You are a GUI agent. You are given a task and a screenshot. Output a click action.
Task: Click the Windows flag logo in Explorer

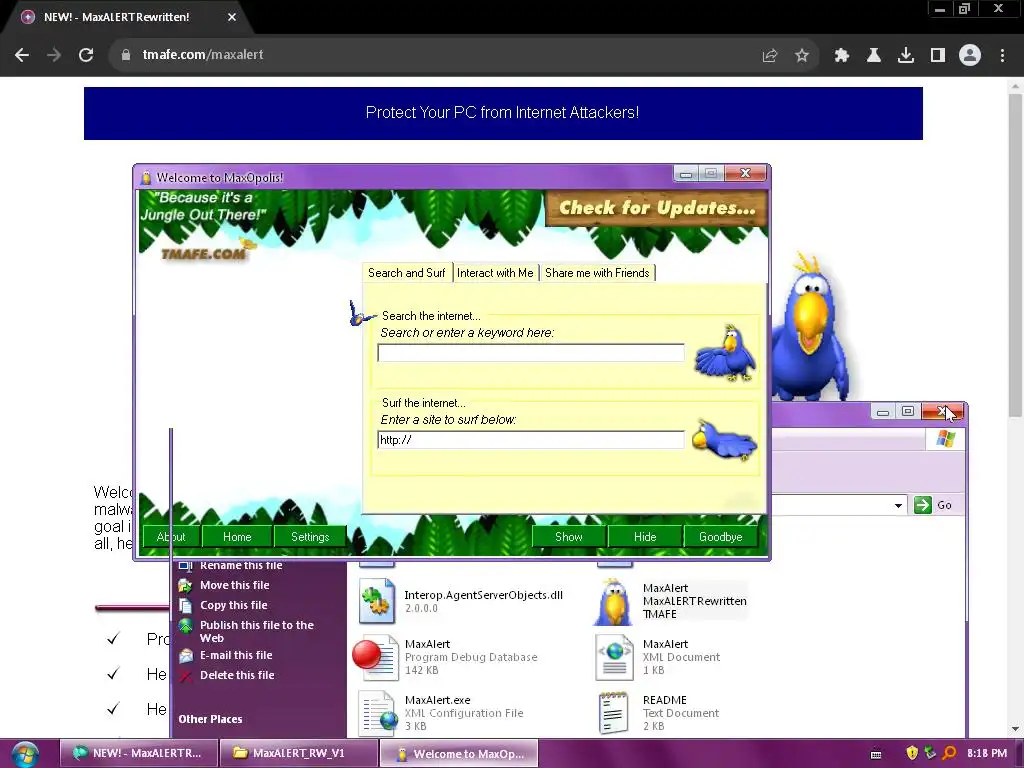(946, 439)
